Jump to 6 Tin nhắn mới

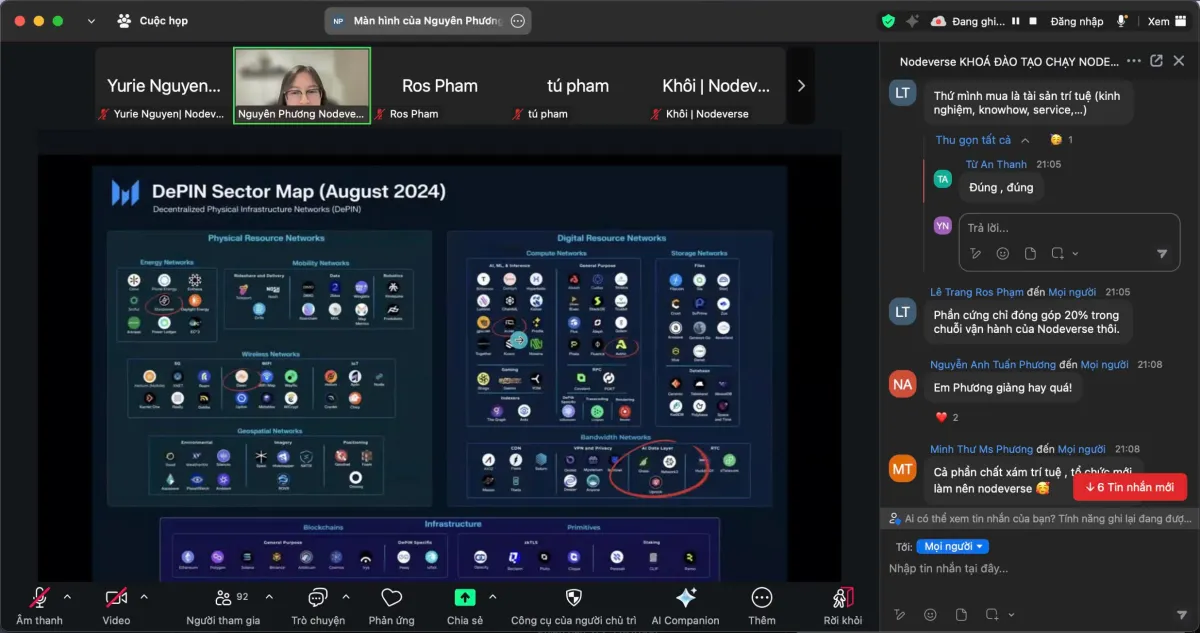tap(1130, 487)
